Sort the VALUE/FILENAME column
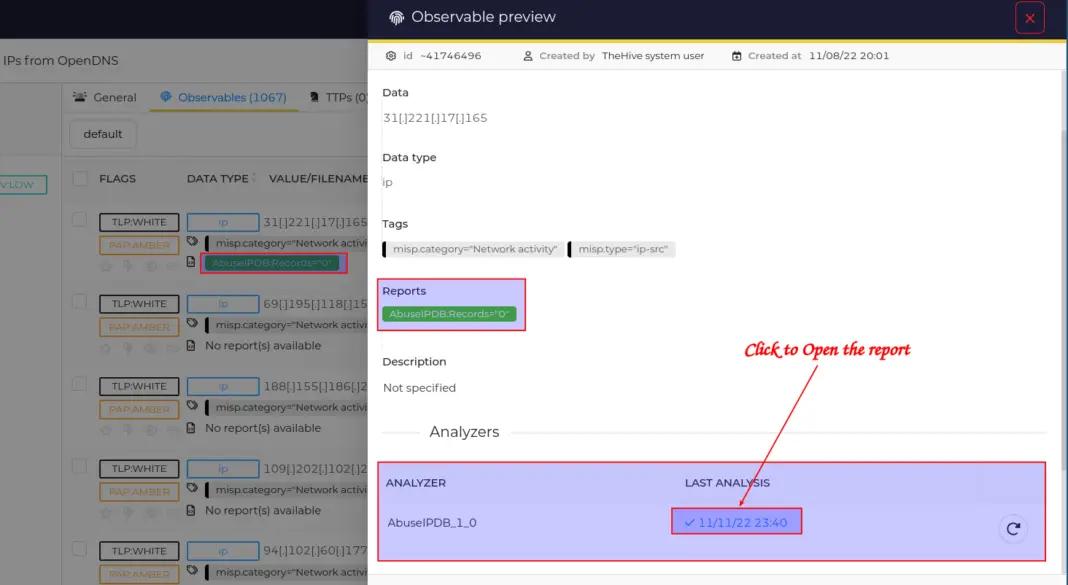The height and width of the screenshot is (585, 1068). point(319,178)
